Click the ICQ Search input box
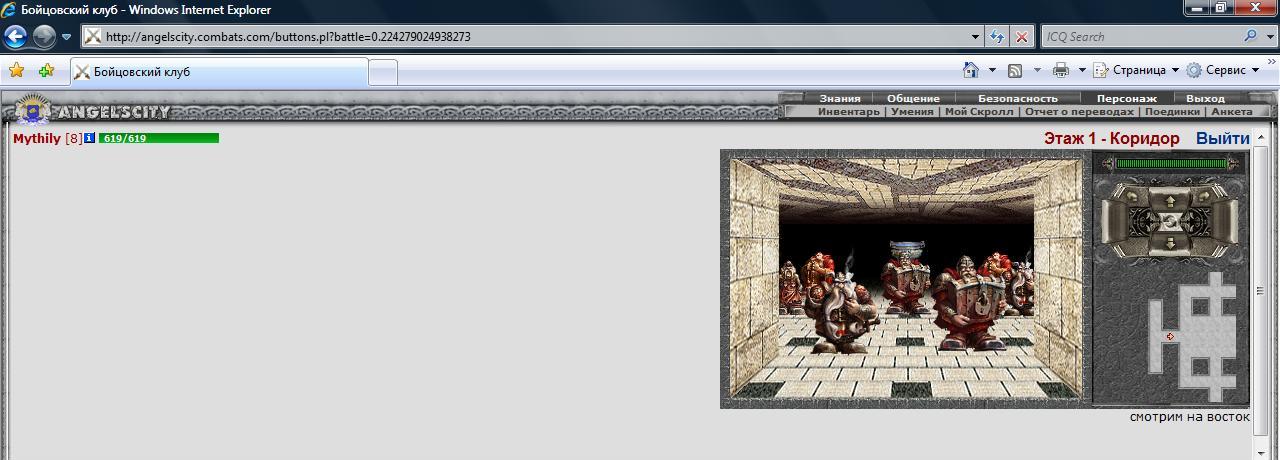Screen dimensions: 1280x460 coord(1140,37)
